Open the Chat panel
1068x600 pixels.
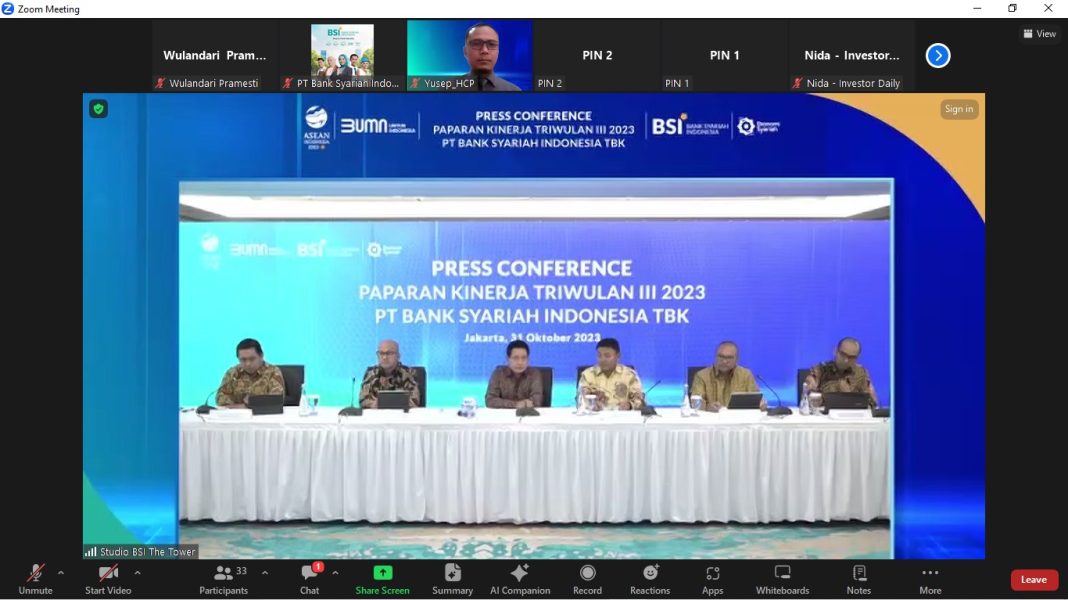point(310,580)
